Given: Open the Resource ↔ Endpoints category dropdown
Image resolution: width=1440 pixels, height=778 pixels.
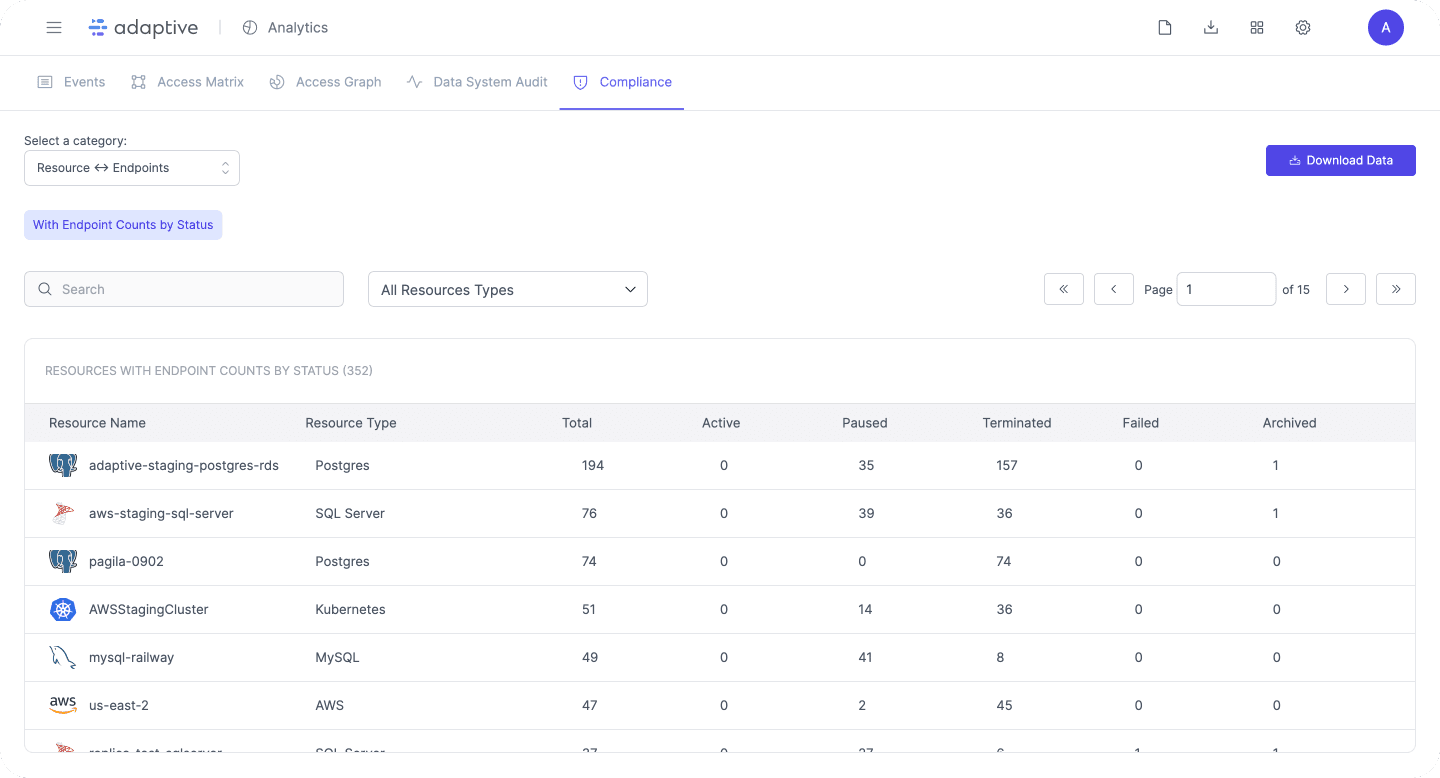Looking at the screenshot, I should (132, 168).
